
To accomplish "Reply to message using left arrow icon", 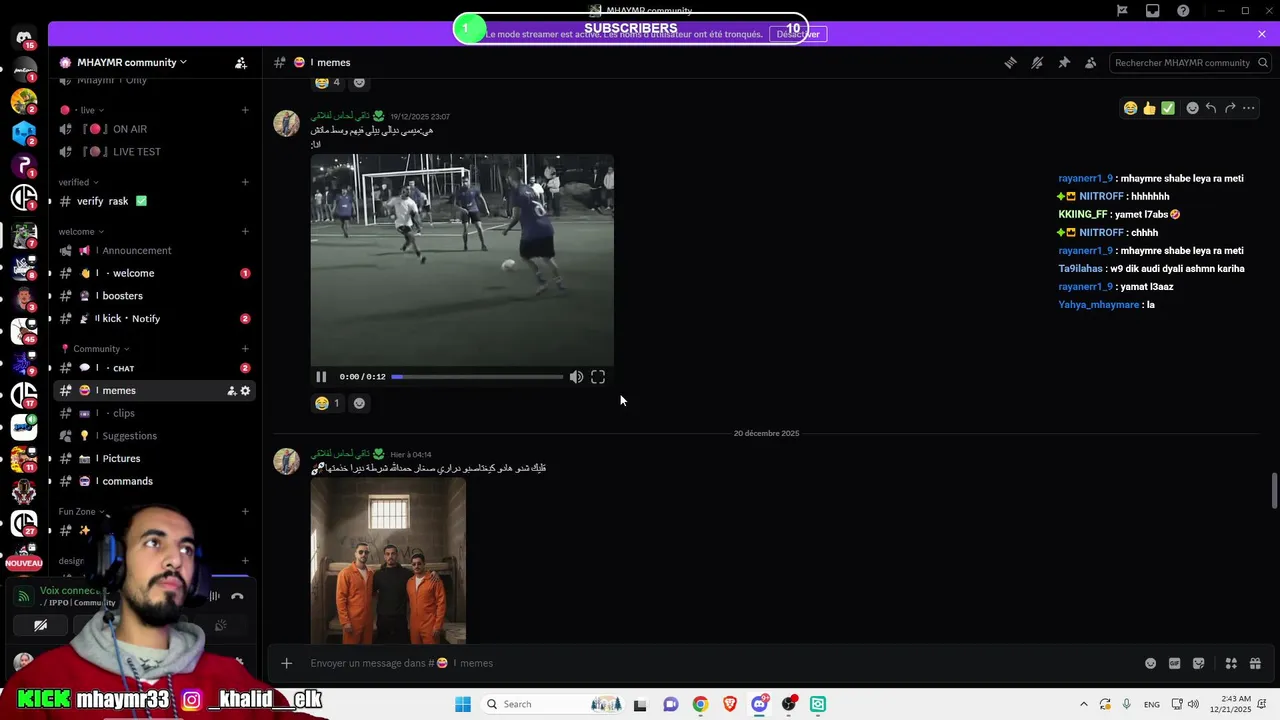I will pos(1211,108).
